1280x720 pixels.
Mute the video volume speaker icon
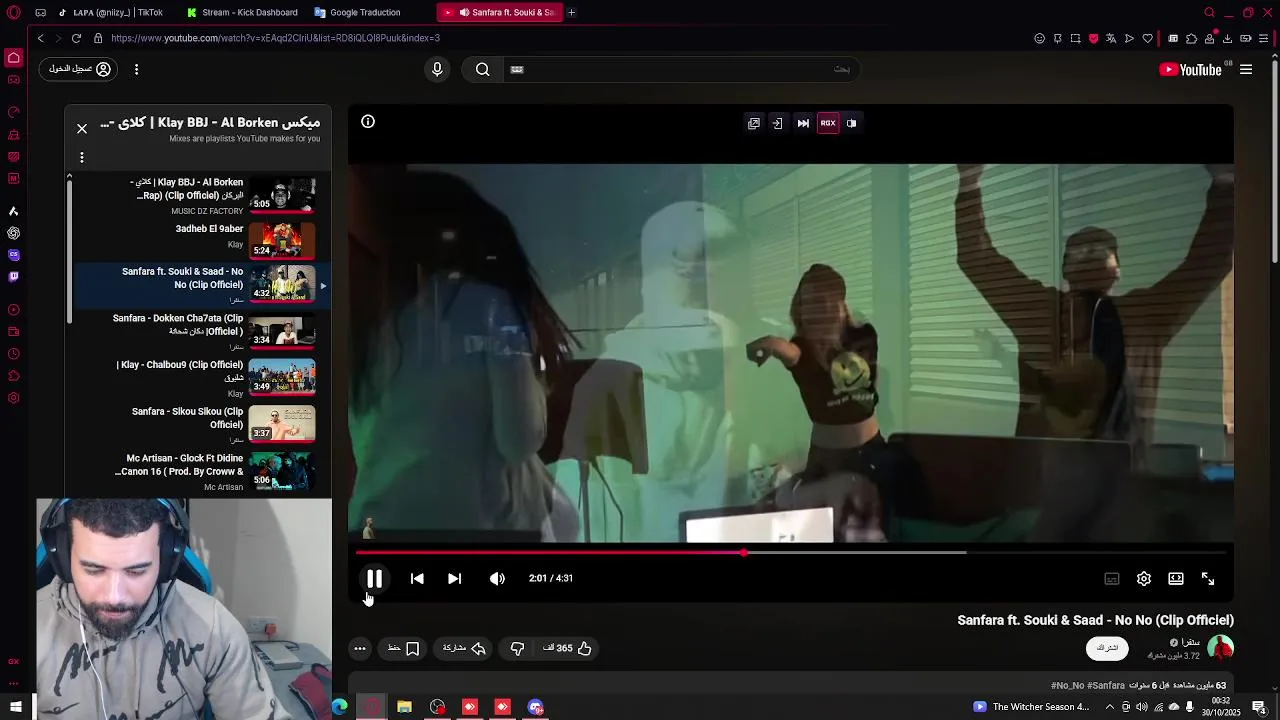pyautogui.click(x=497, y=578)
